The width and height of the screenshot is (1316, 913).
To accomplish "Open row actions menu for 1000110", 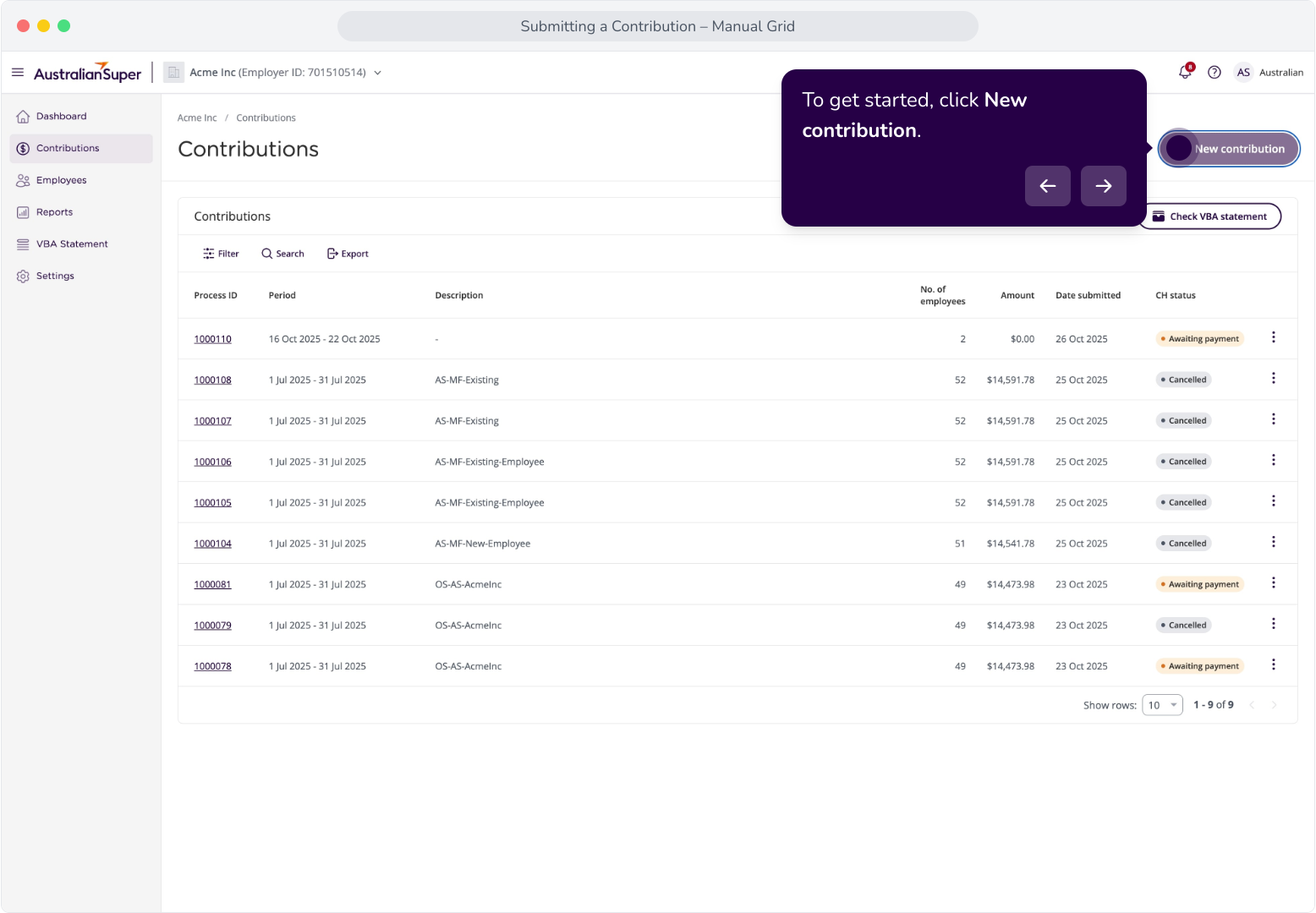I will (x=1274, y=337).
